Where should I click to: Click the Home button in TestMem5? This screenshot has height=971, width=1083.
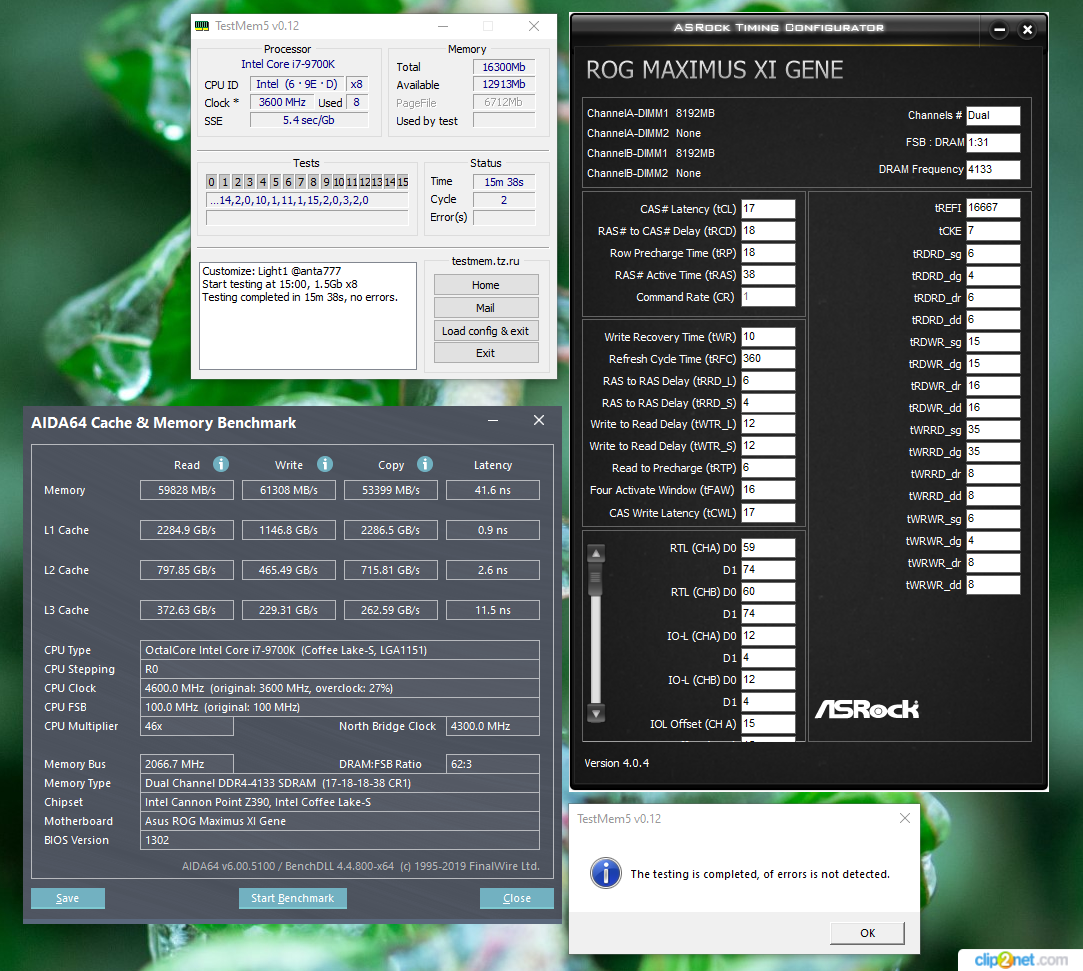tap(486, 285)
